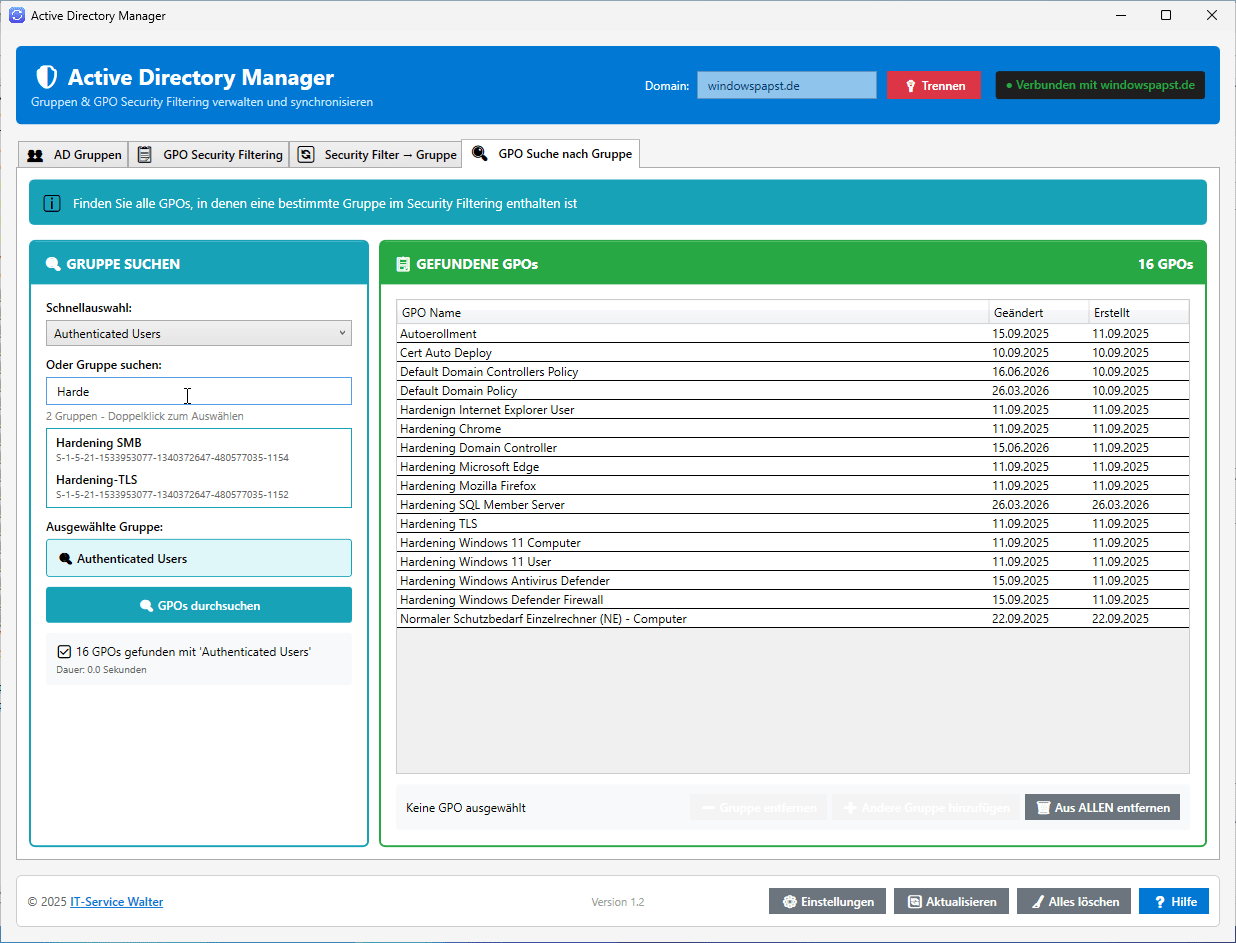The image size is (1236, 943).
Task: Toggle the checkbox next to 16 GPOs gefunden
Action: pos(64,651)
